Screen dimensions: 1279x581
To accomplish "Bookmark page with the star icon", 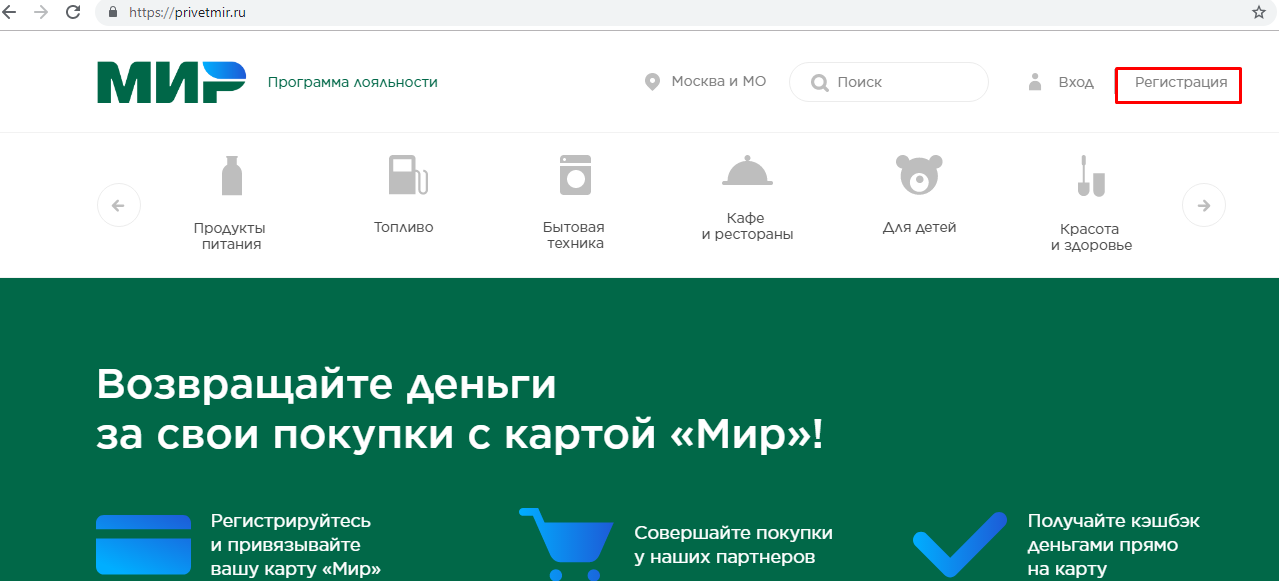I will (x=1259, y=13).
